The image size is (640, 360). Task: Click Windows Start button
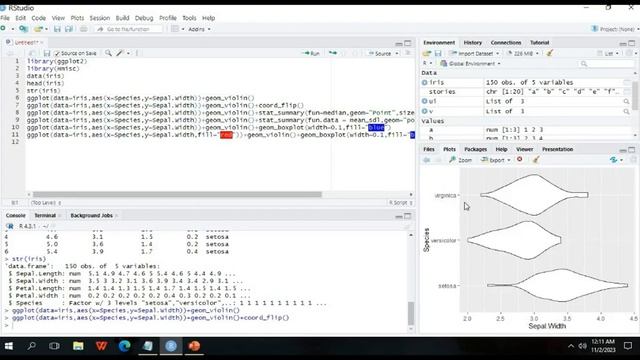[x=8, y=346]
